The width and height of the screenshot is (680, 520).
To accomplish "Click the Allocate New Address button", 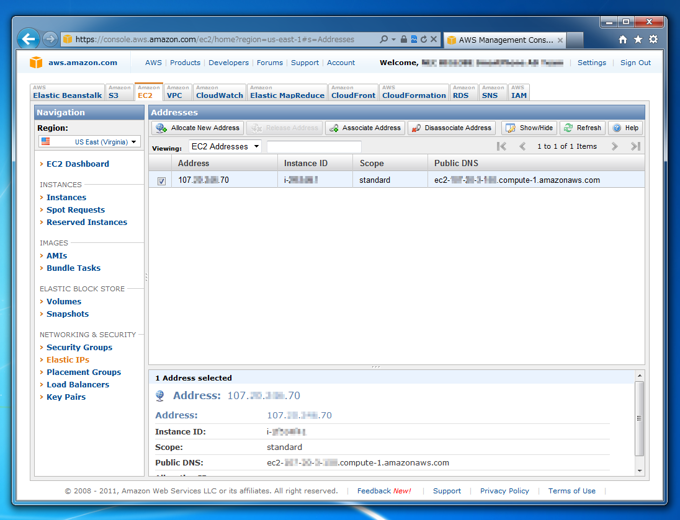I will pos(198,128).
